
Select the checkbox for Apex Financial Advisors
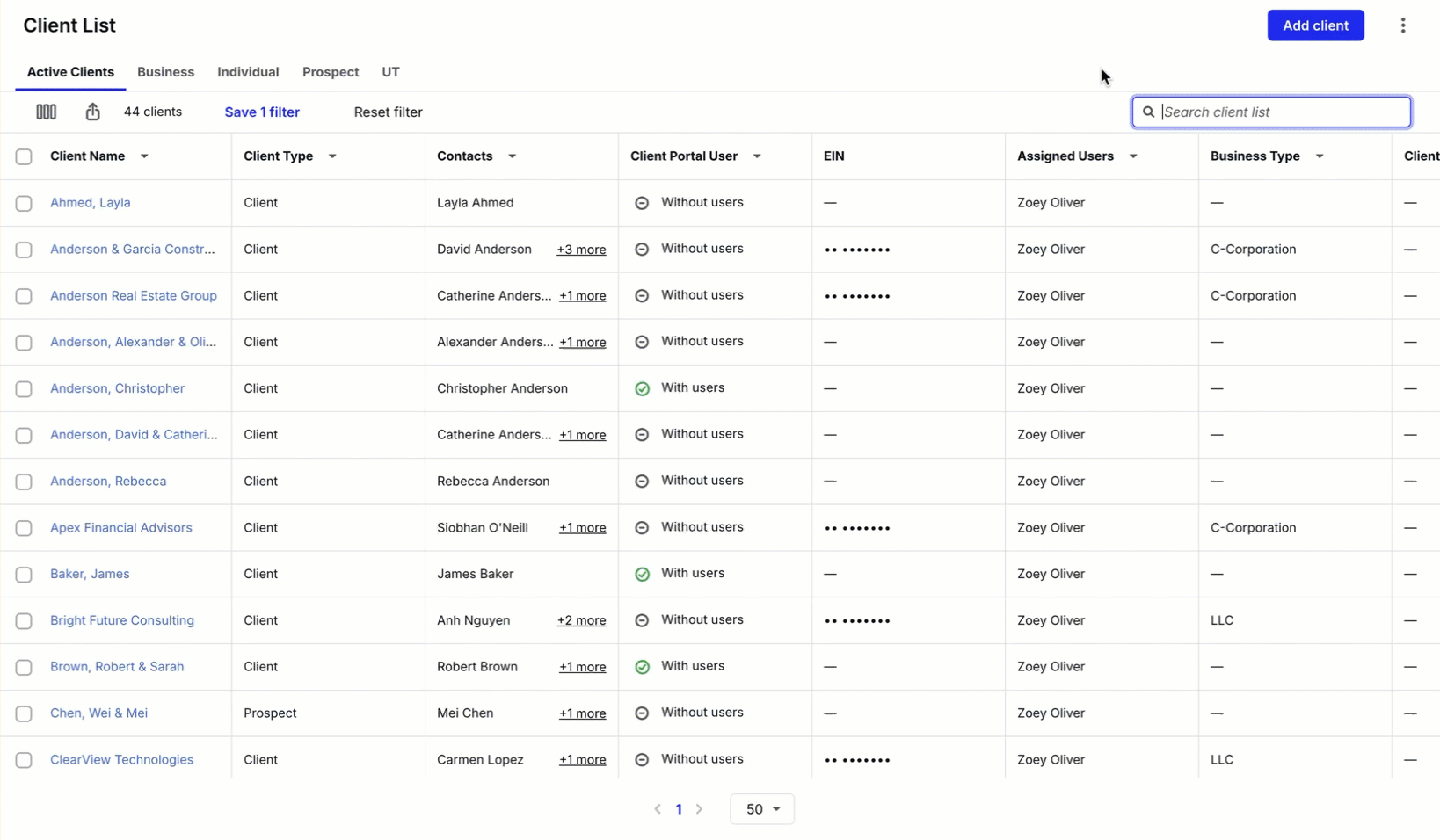point(24,528)
